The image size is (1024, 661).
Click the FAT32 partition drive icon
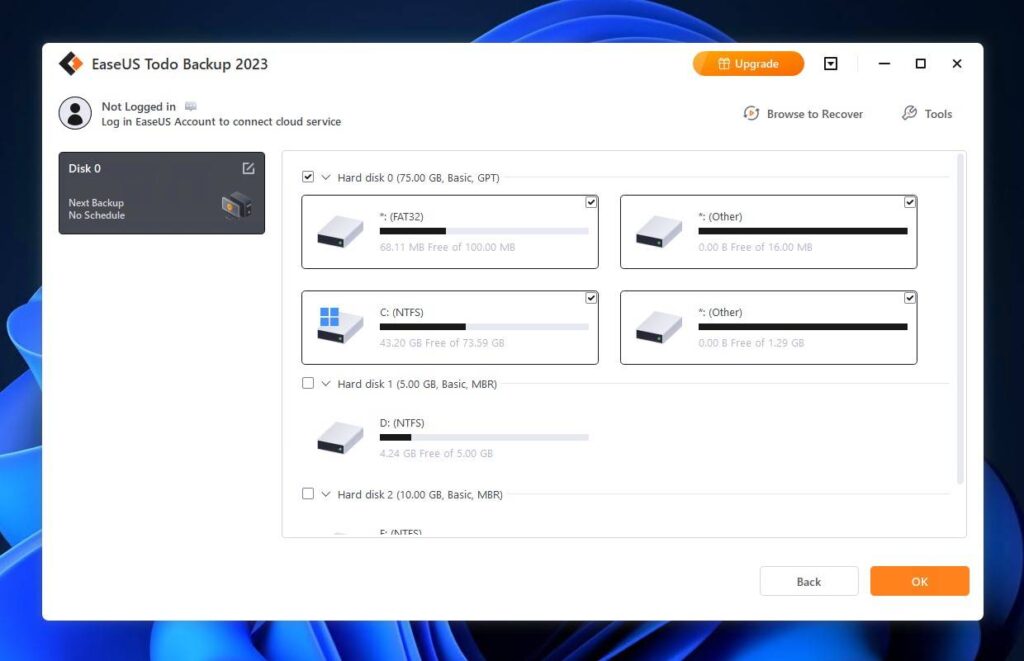[336, 230]
